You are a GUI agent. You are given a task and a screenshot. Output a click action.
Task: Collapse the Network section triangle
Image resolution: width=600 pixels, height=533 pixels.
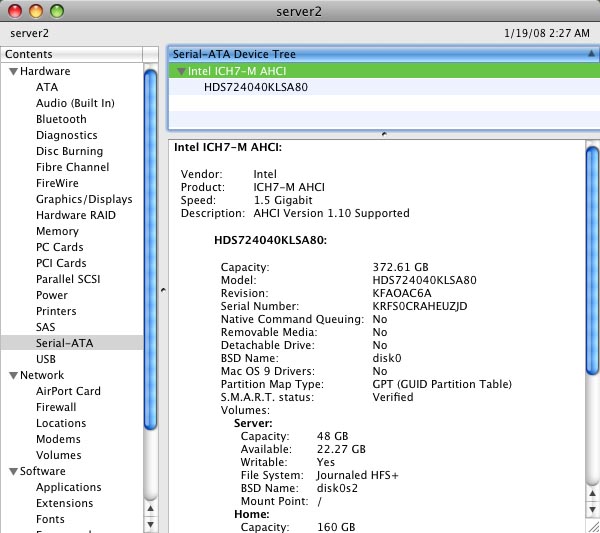tap(13, 376)
